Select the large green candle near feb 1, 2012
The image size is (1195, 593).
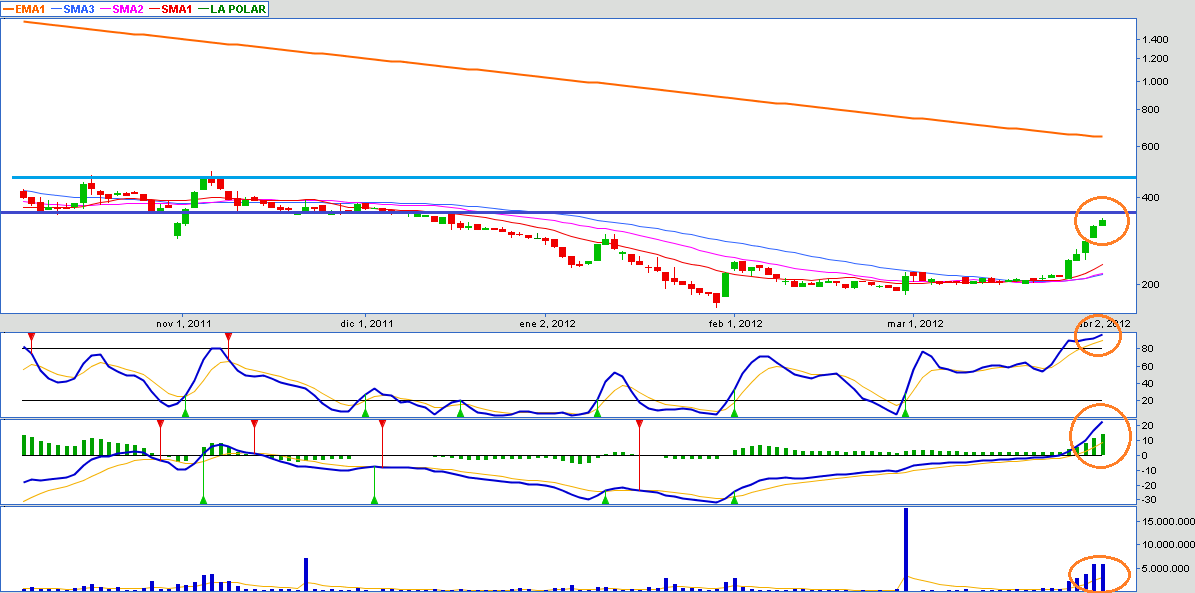pos(725,286)
